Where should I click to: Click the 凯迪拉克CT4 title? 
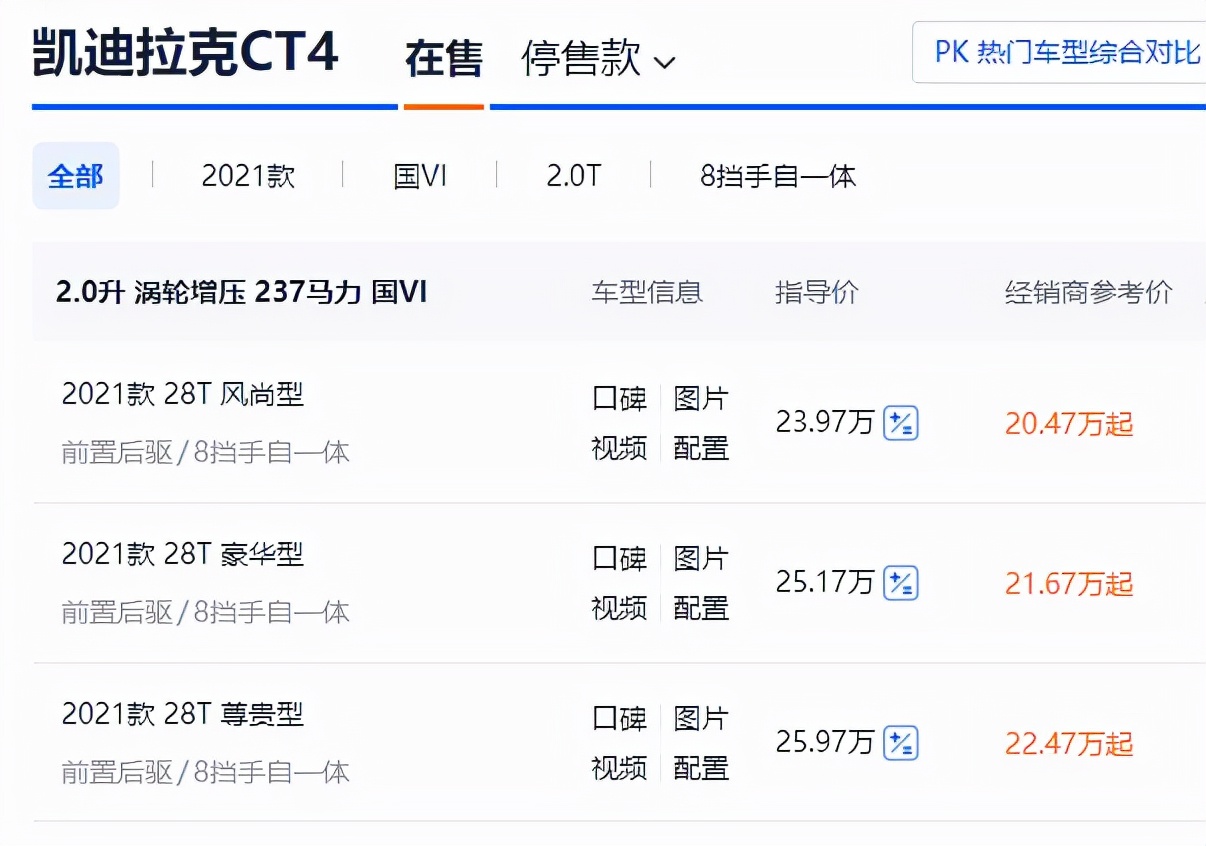coord(186,54)
